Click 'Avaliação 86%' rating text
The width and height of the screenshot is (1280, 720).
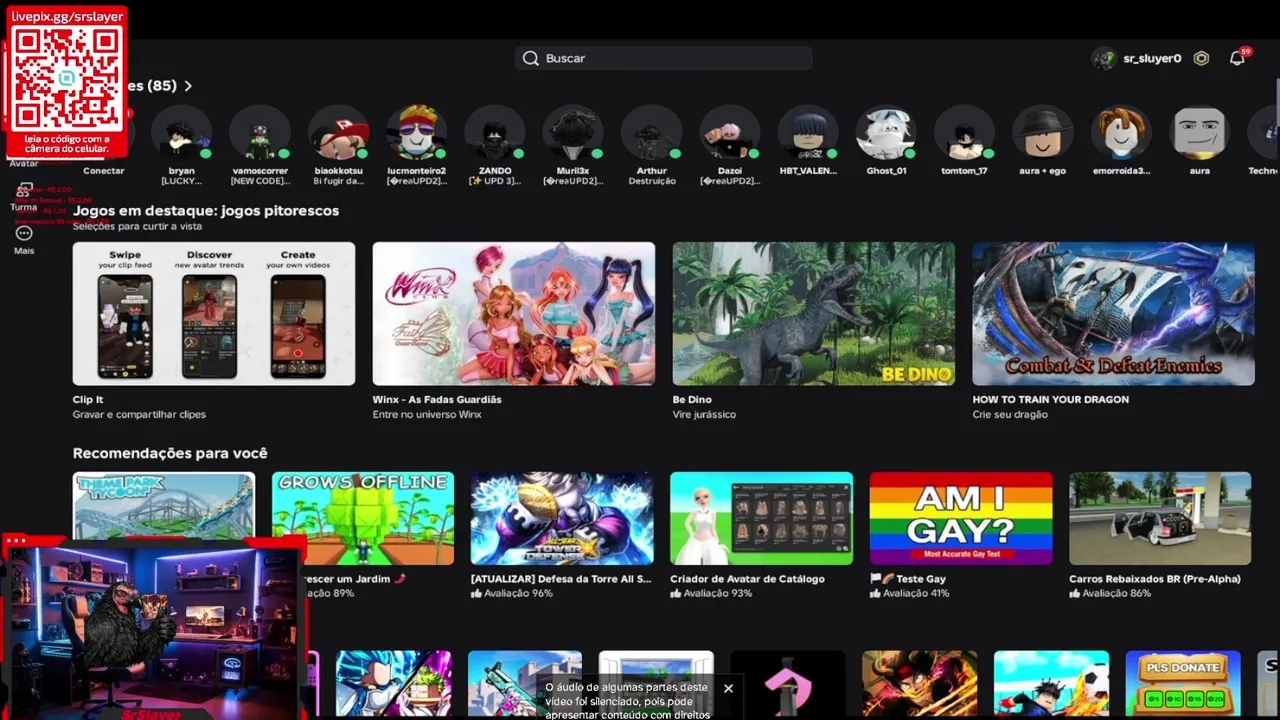[x=1117, y=593]
